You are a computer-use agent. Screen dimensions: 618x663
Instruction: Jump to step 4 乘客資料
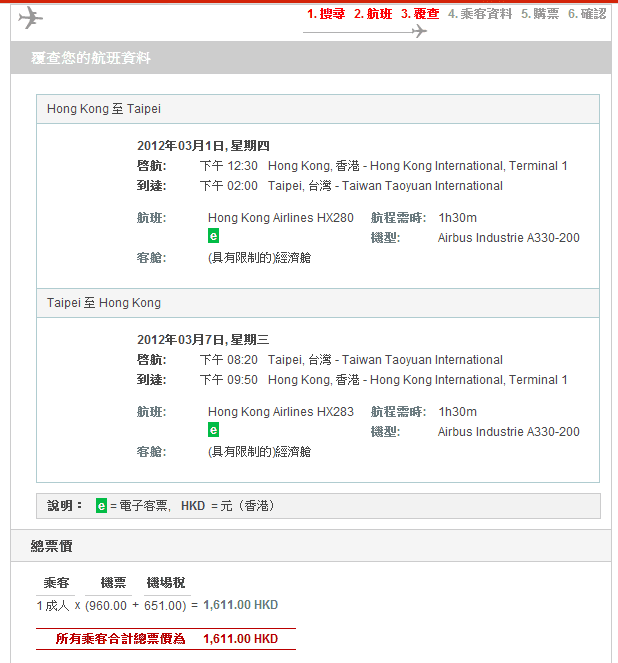coord(480,14)
